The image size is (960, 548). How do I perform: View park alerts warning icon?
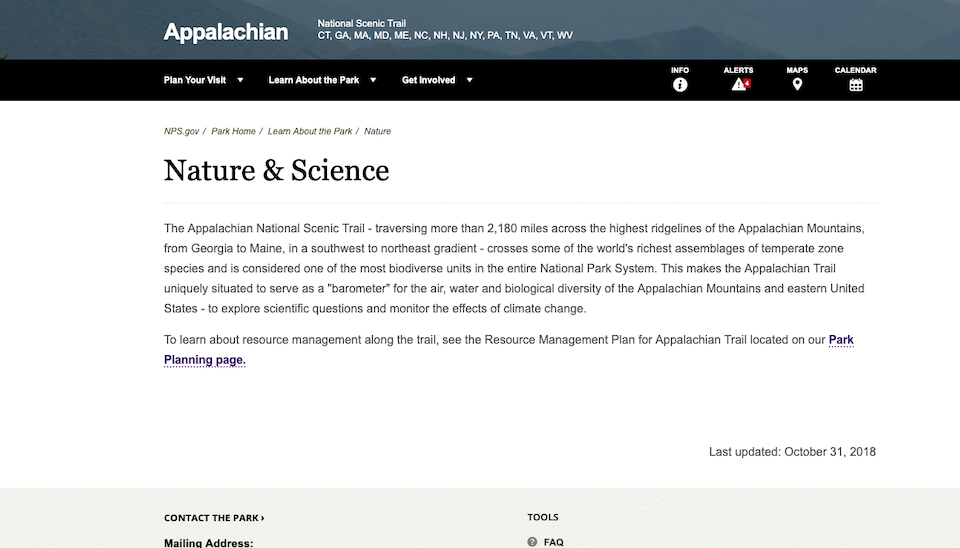click(x=740, y=84)
